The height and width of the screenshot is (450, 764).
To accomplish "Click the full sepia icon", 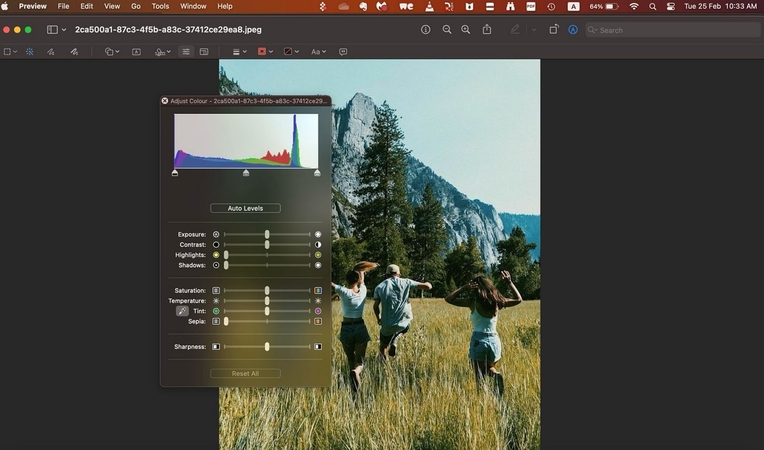I will (x=318, y=321).
